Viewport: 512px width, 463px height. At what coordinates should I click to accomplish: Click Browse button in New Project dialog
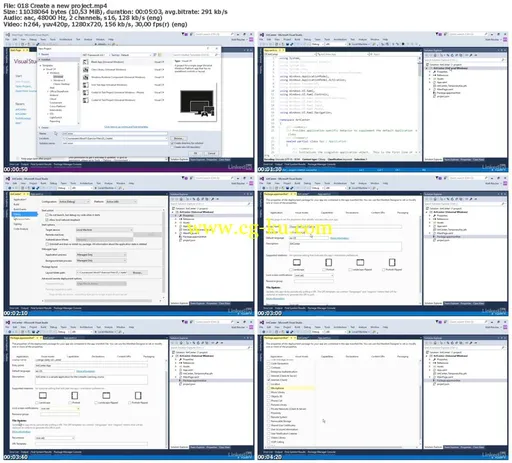click(178, 138)
